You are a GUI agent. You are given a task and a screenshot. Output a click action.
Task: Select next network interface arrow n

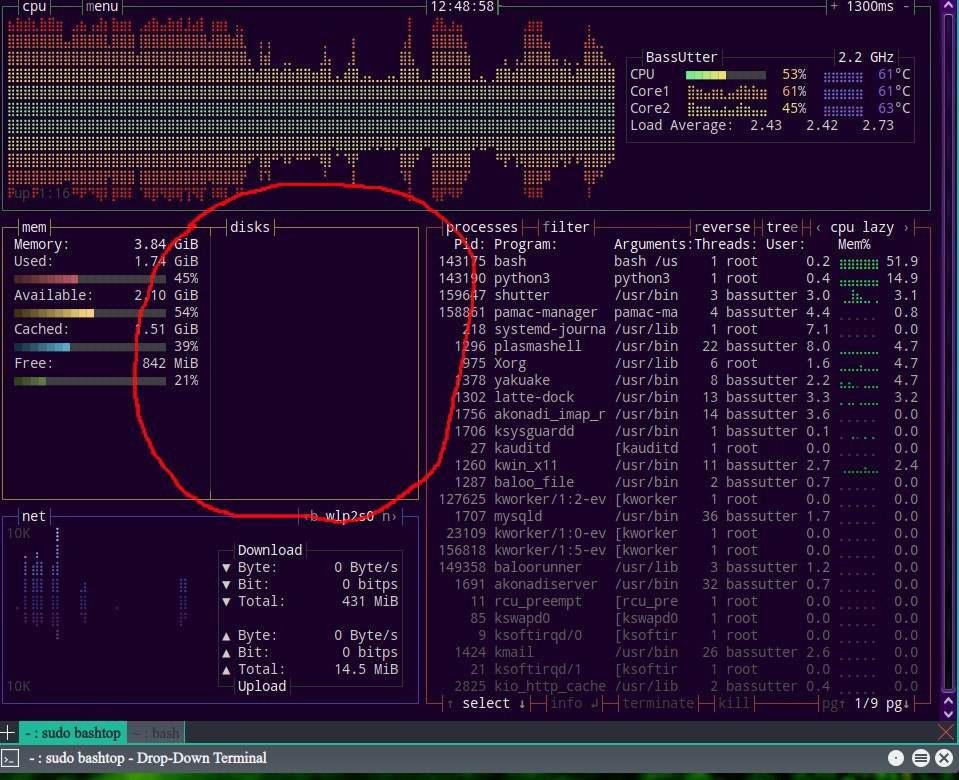(390, 516)
